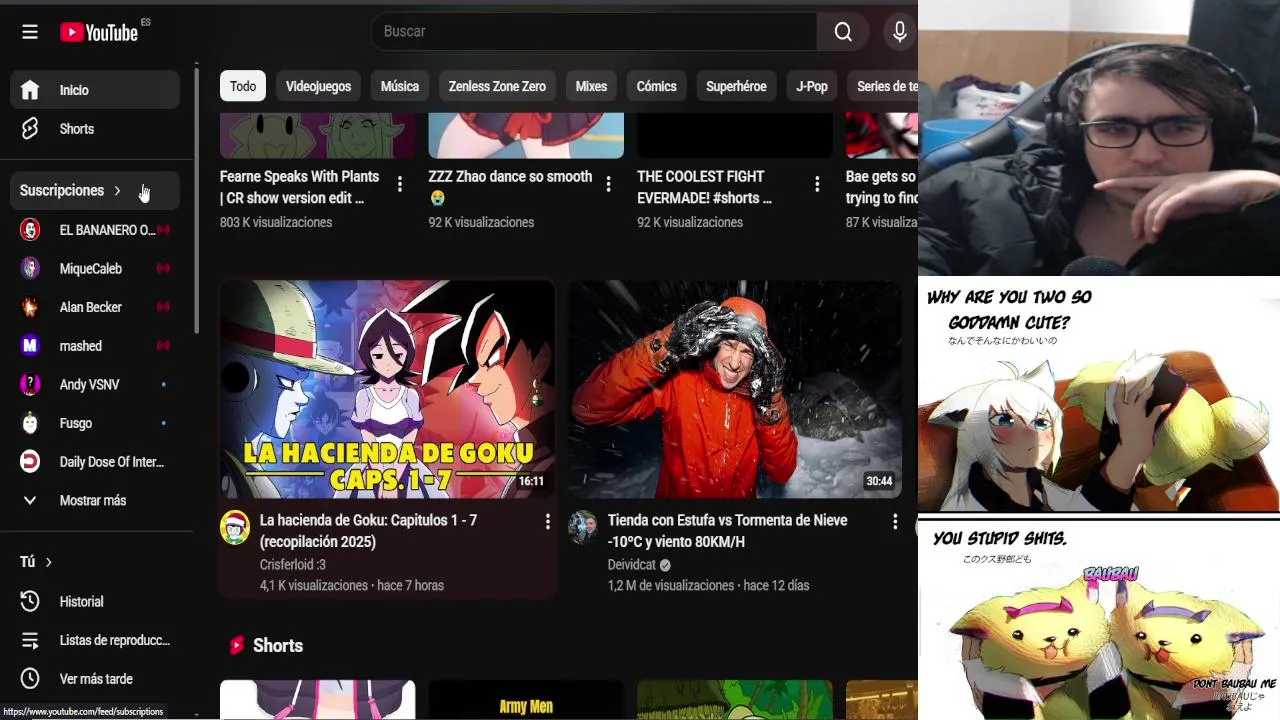Open the playlists list icon
Image resolution: width=1280 pixels, height=720 pixels.
[30, 640]
